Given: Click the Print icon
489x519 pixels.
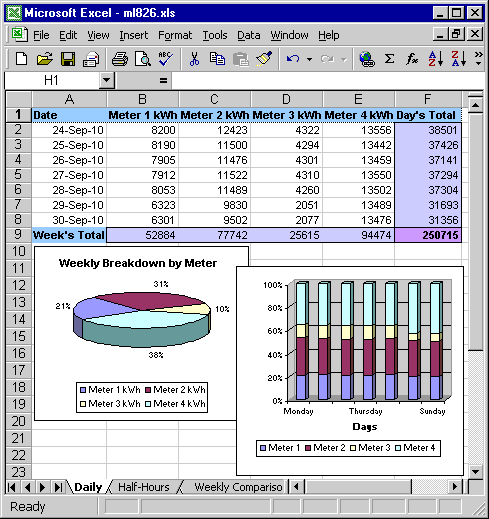Looking at the screenshot, I should pyautogui.click(x=120, y=59).
